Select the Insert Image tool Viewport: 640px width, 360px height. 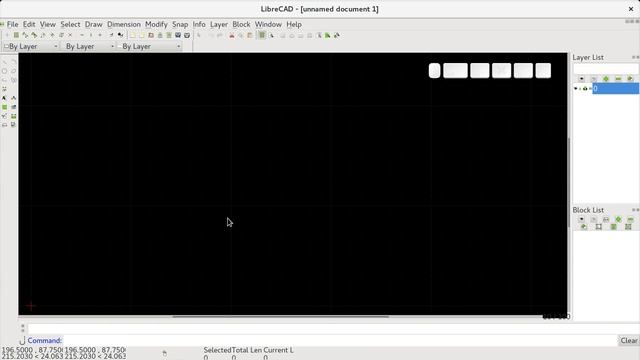click(13, 107)
